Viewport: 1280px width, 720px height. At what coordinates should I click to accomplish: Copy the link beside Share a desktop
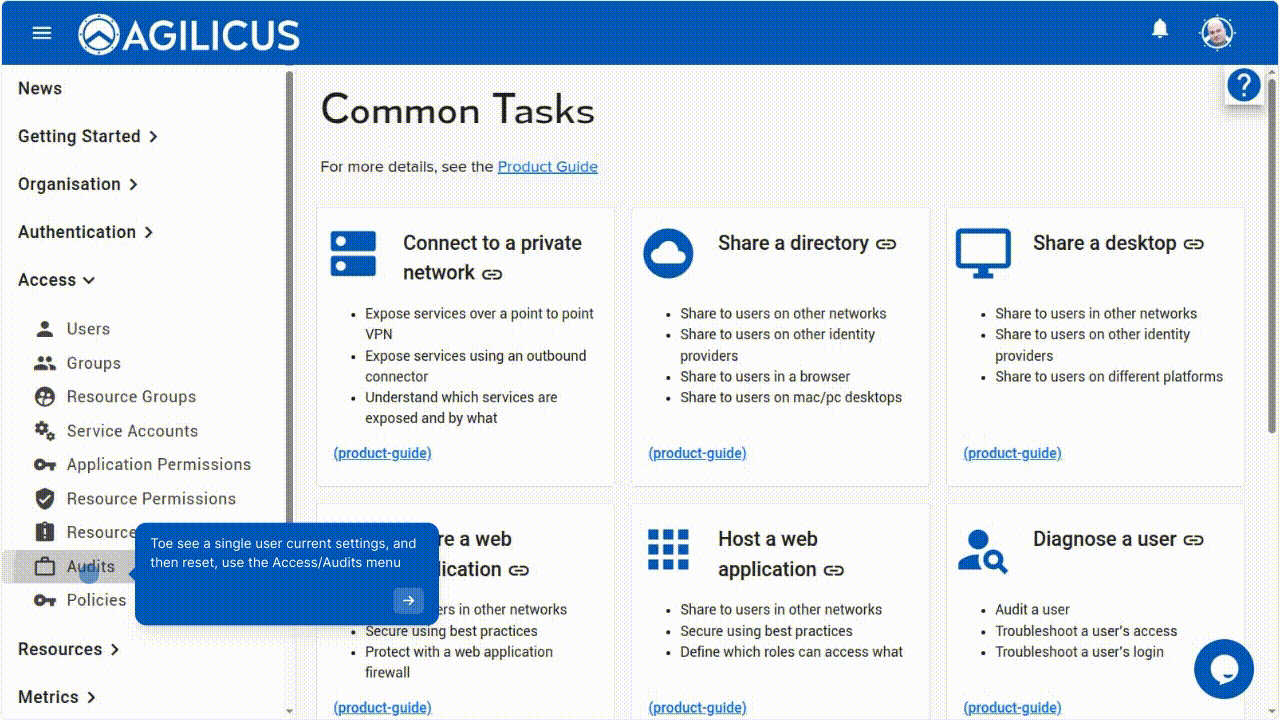[1194, 244]
